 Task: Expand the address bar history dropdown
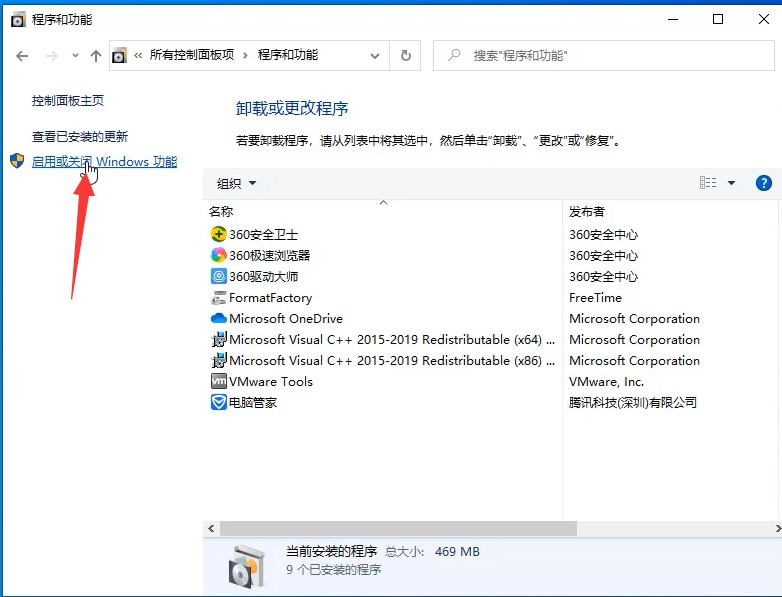[x=375, y=56]
